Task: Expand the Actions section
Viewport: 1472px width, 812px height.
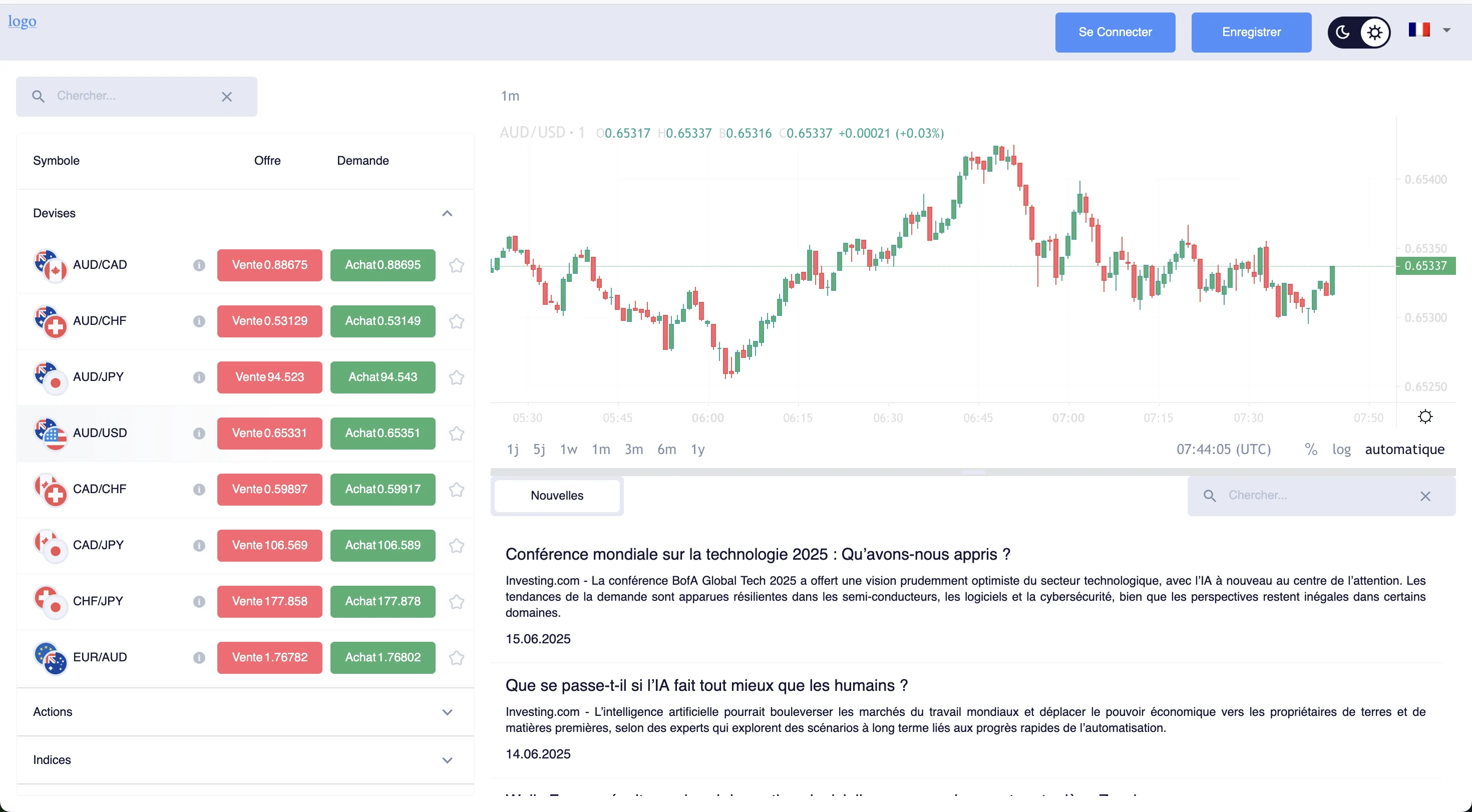Action: pyautogui.click(x=448, y=712)
